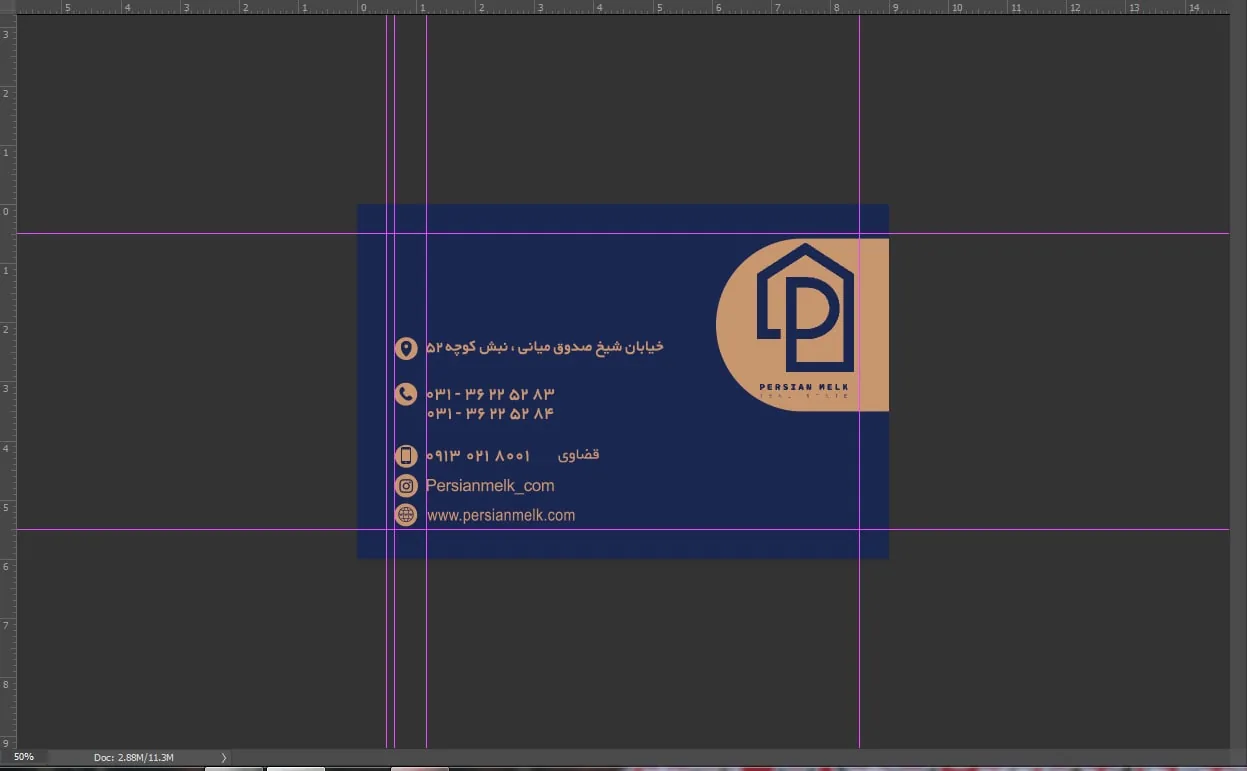Open the status bar info arrow menu
1247x771 pixels.
pyautogui.click(x=223, y=758)
